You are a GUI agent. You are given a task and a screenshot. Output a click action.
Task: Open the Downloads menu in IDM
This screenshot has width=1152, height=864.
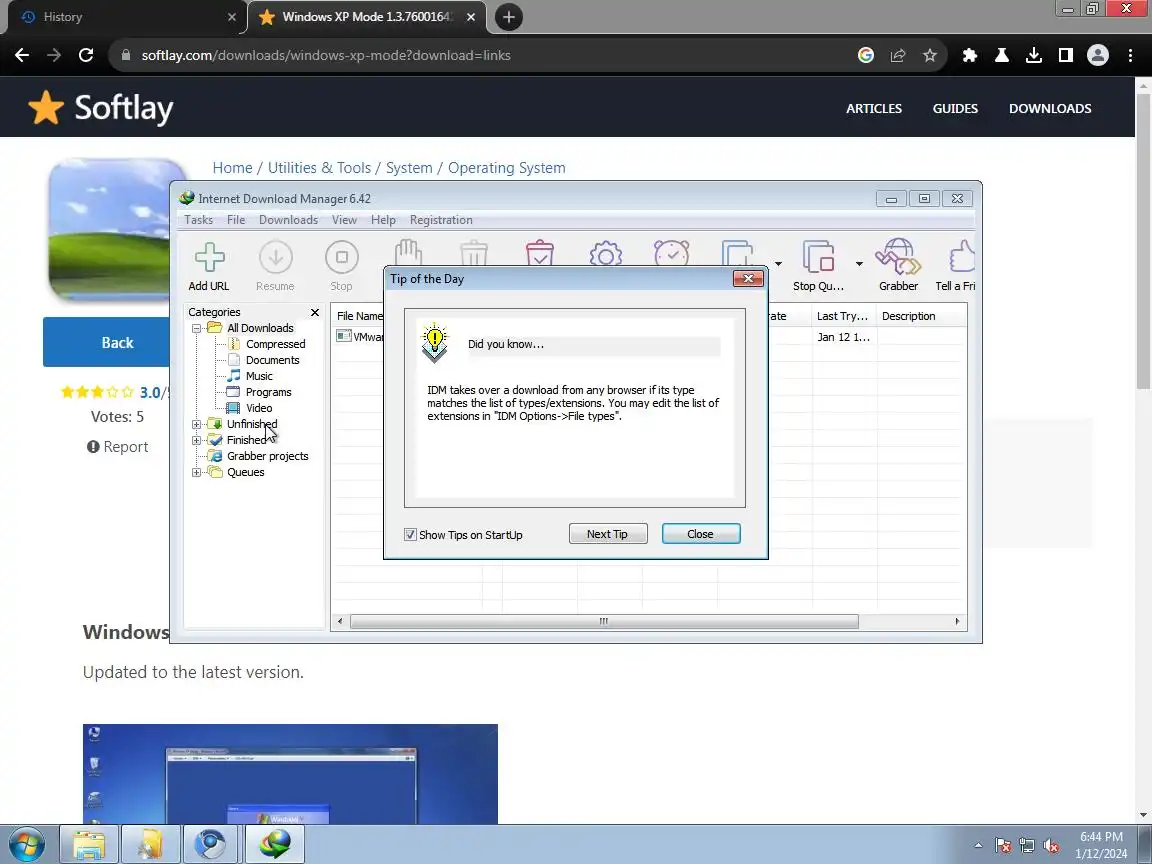tap(288, 220)
